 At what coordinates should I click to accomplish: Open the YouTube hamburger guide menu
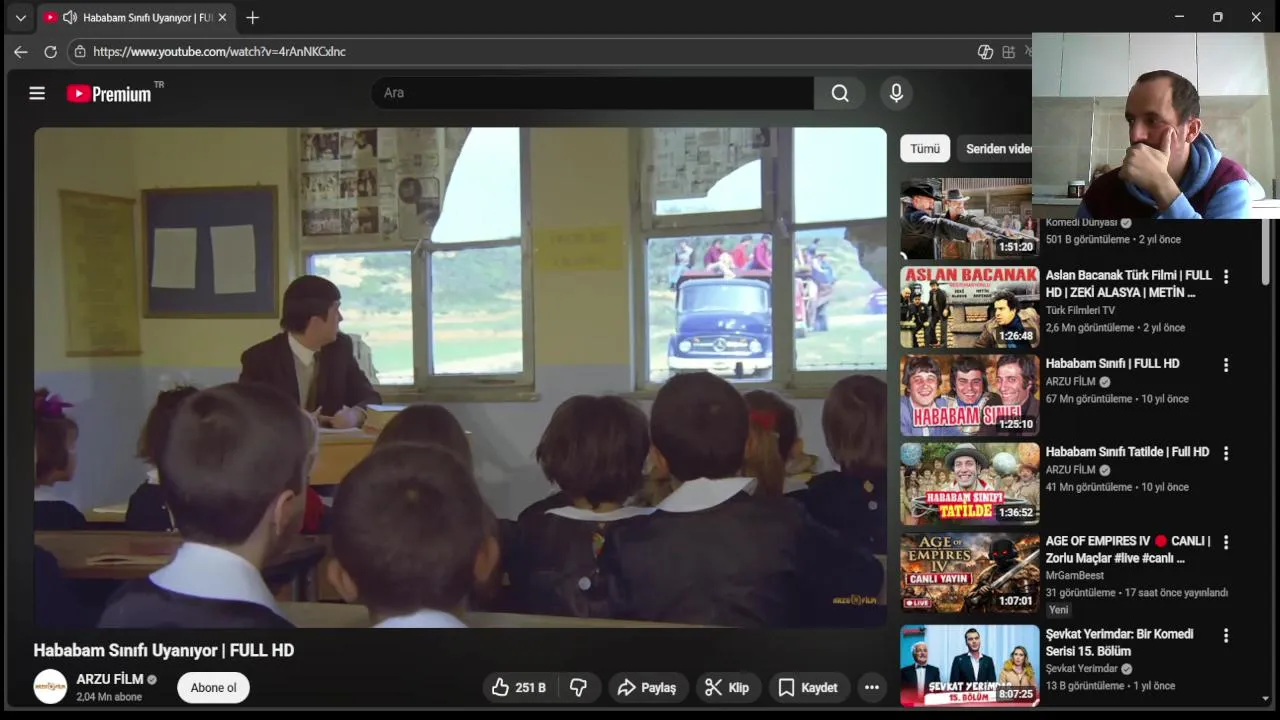(37, 93)
